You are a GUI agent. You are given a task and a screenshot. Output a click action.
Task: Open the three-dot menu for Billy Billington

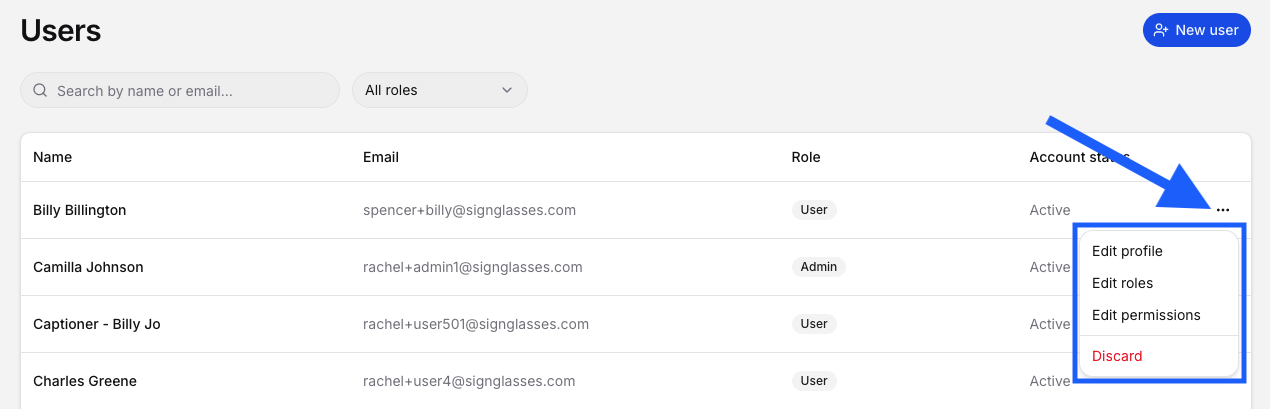(x=1223, y=210)
